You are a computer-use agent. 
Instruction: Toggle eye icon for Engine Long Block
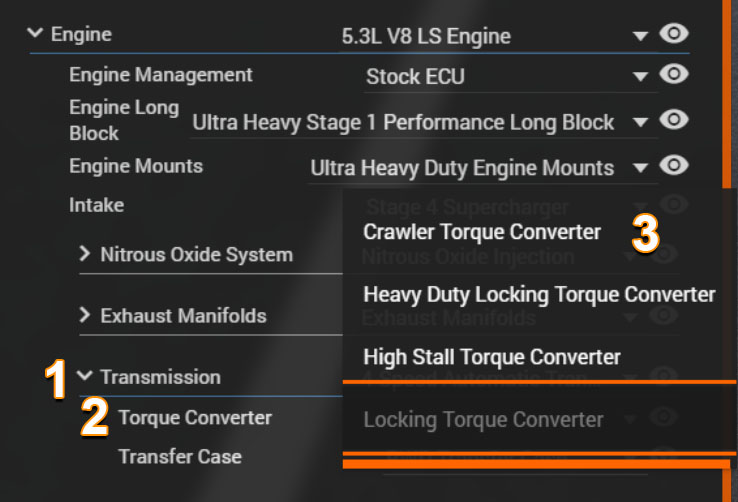pyautogui.click(x=674, y=119)
